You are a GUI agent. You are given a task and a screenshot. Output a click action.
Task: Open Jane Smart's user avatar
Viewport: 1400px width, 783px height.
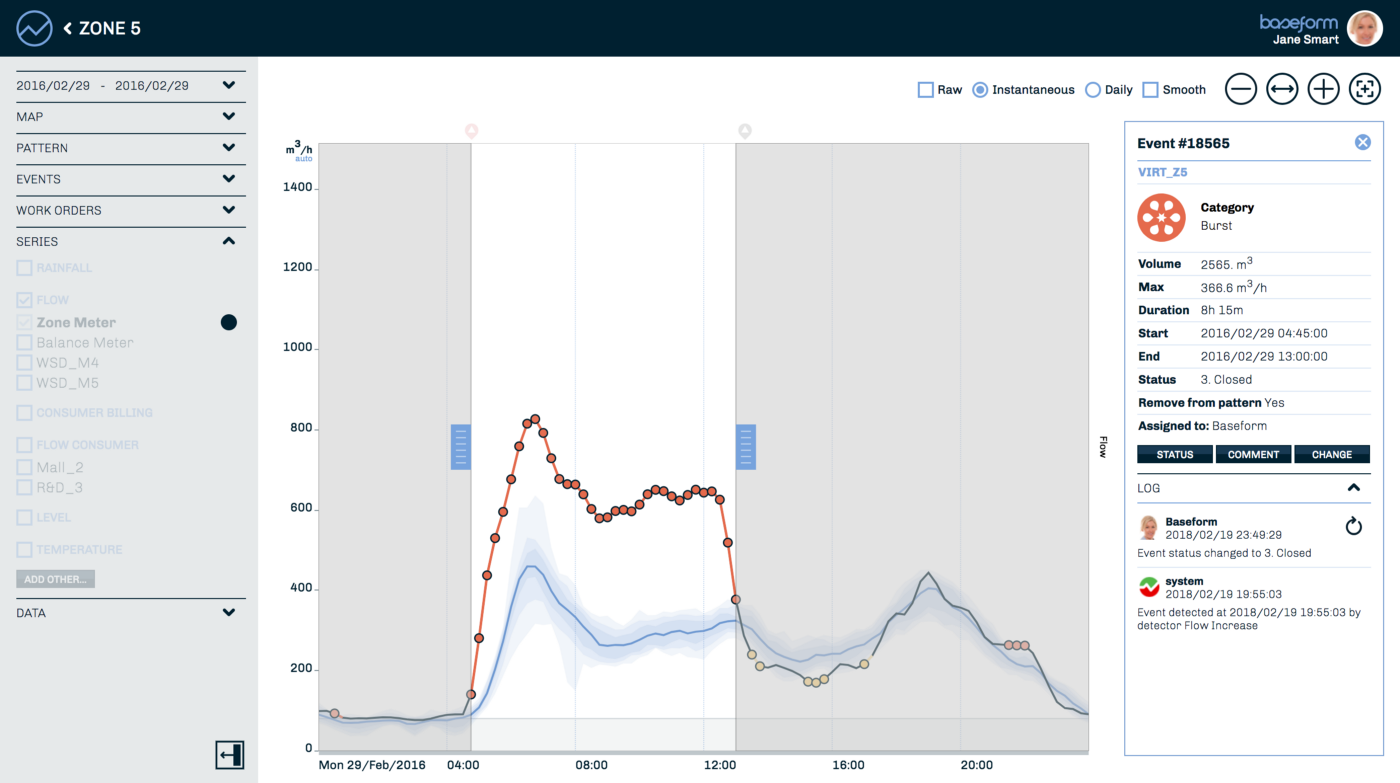coord(1365,28)
